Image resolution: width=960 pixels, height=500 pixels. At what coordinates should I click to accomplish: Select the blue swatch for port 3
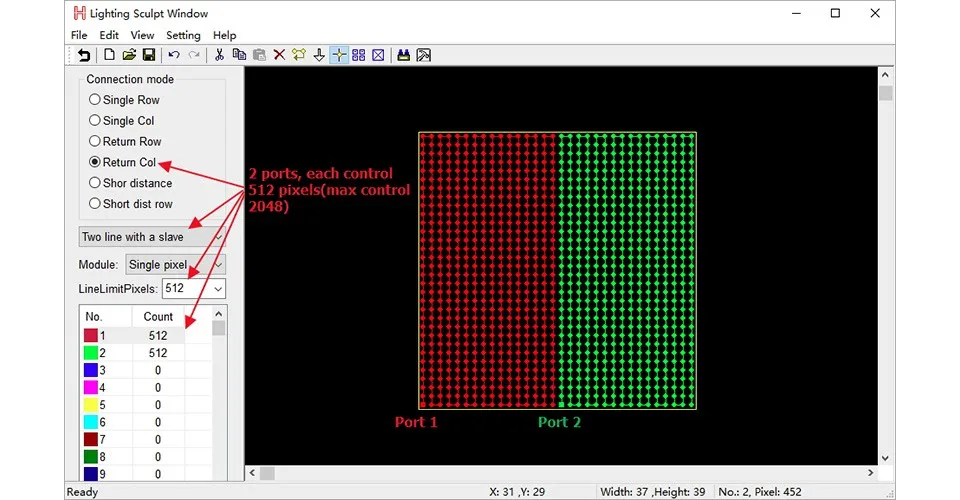coord(91,370)
